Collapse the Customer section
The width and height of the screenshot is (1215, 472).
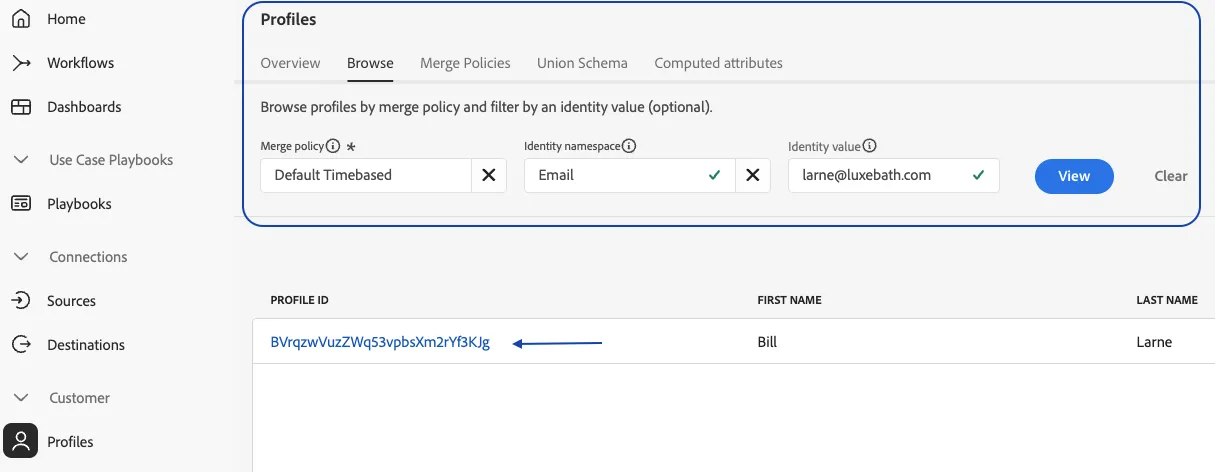pyautogui.click(x=21, y=398)
